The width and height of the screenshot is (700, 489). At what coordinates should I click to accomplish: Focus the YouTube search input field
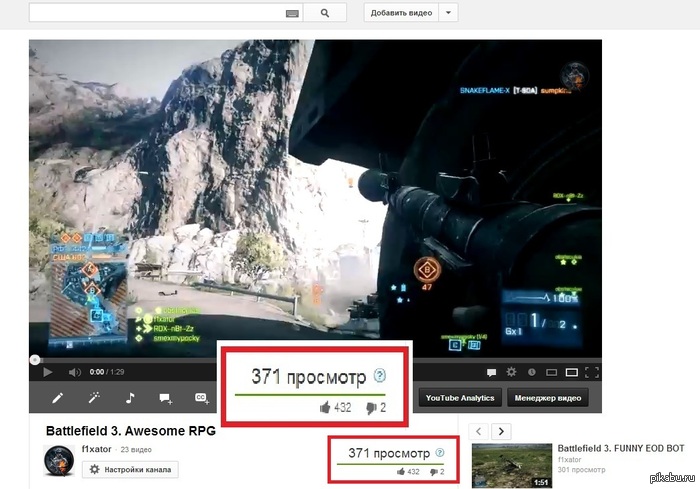click(x=166, y=13)
